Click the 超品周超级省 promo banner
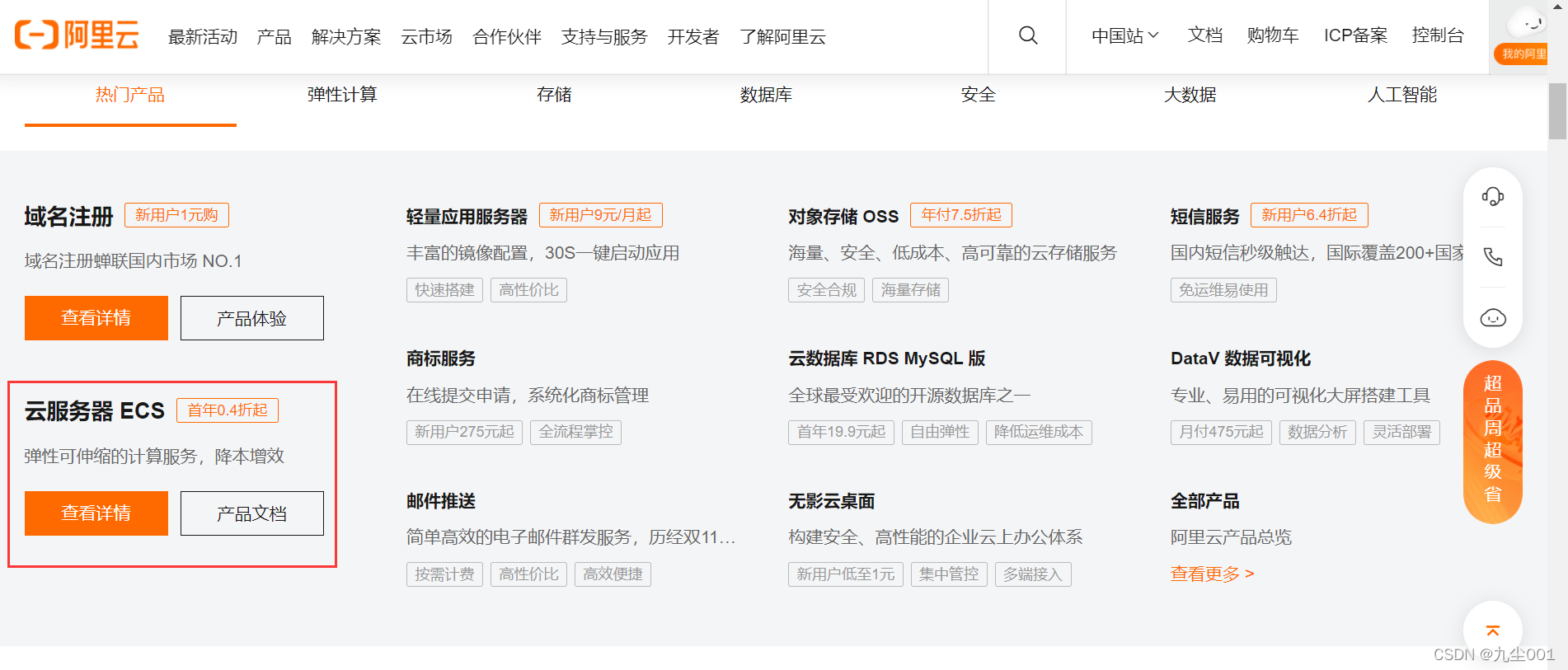Viewport: 1568px width, 670px height. (x=1493, y=441)
